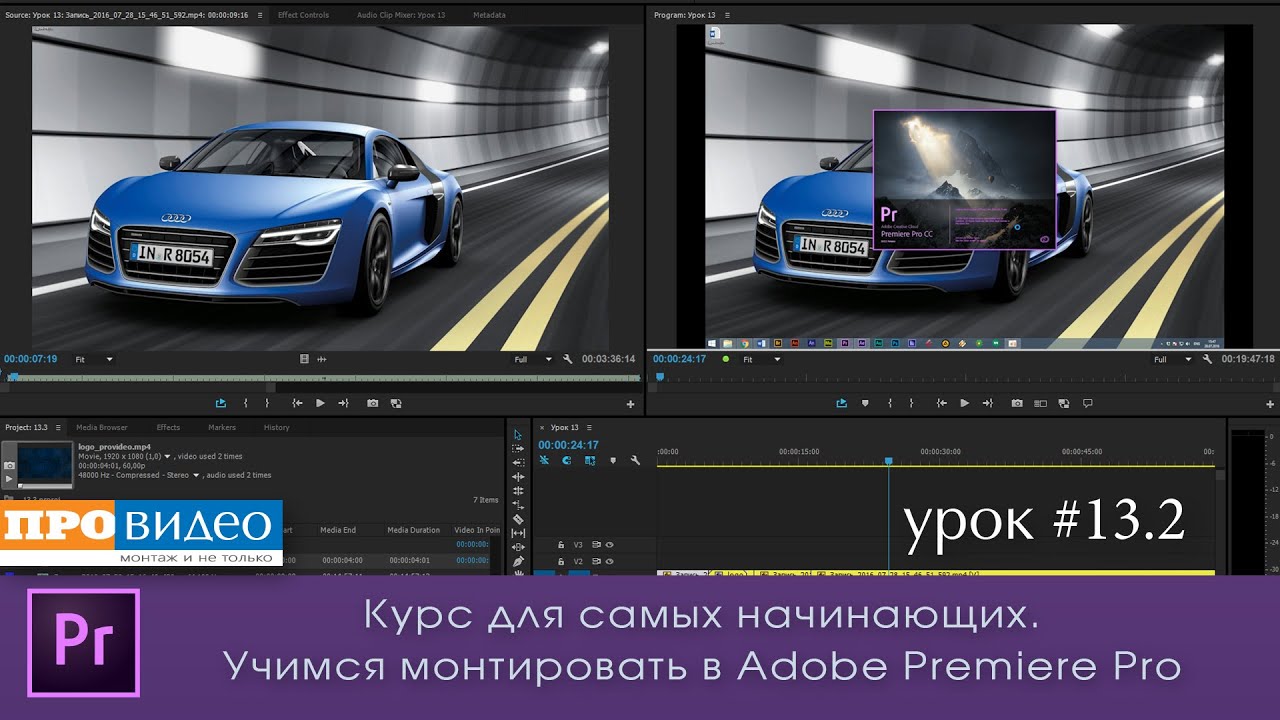This screenshot has height=720, width=1280.
Task: Select the Rate Stretch tool
Action: tap(518, 505)
